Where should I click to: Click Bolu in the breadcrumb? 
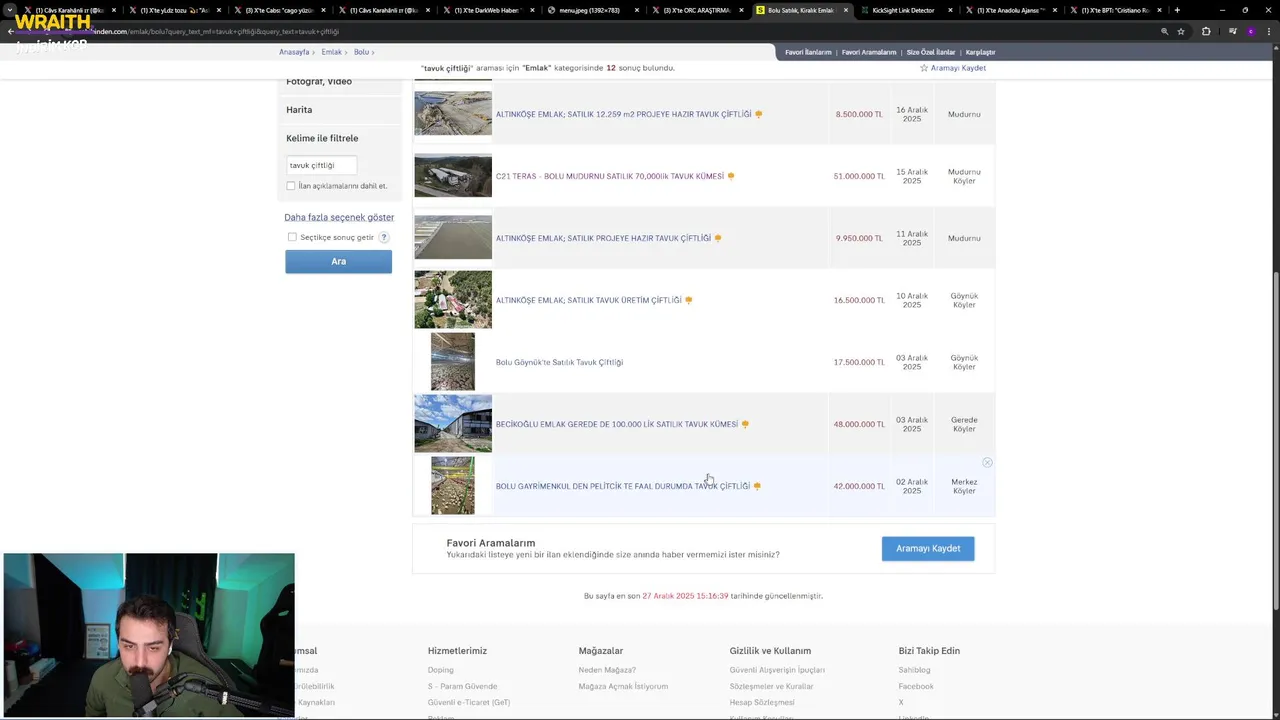361,52
